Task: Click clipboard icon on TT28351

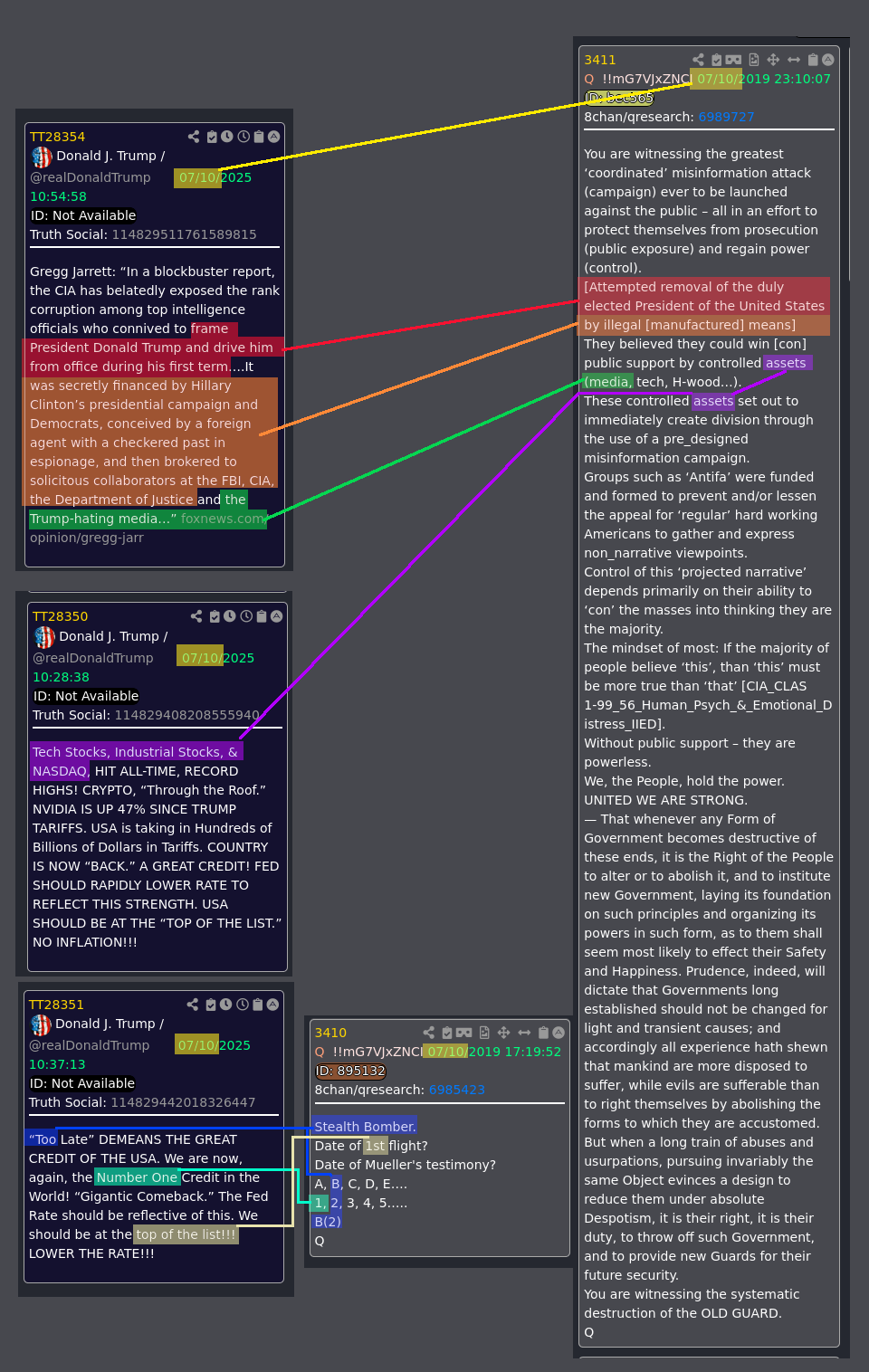Action: (258, 1005)
